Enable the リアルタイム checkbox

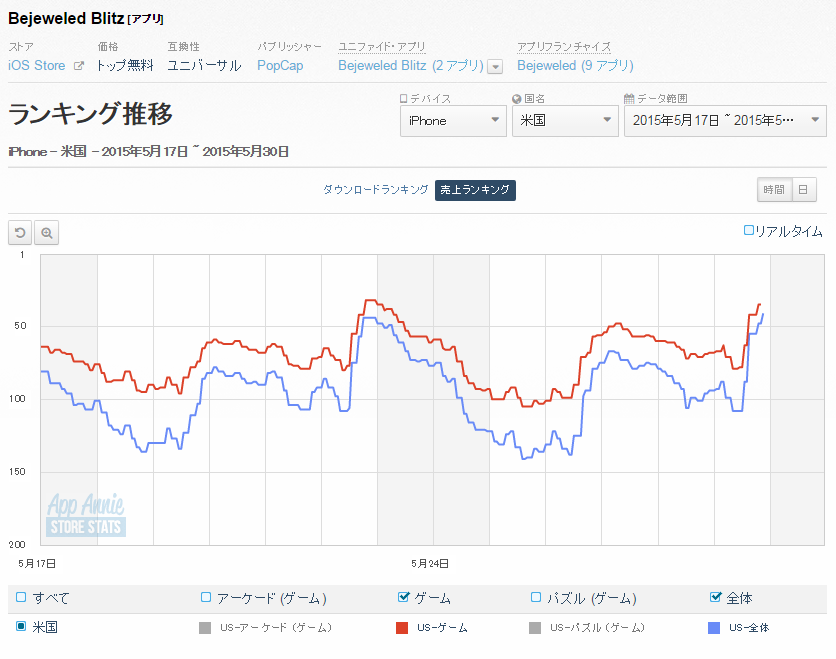(x=749, y=230)
